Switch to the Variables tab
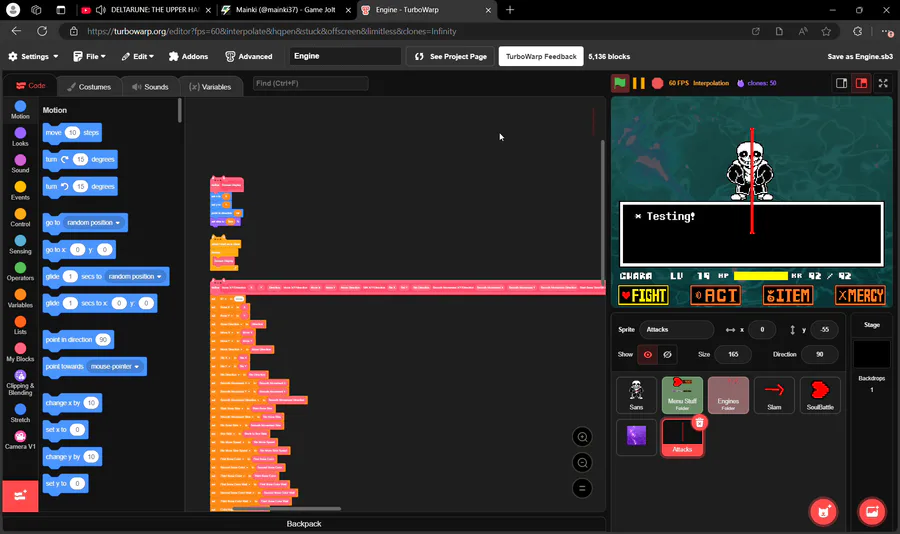900x534 pixels. (x=210, y=87)
